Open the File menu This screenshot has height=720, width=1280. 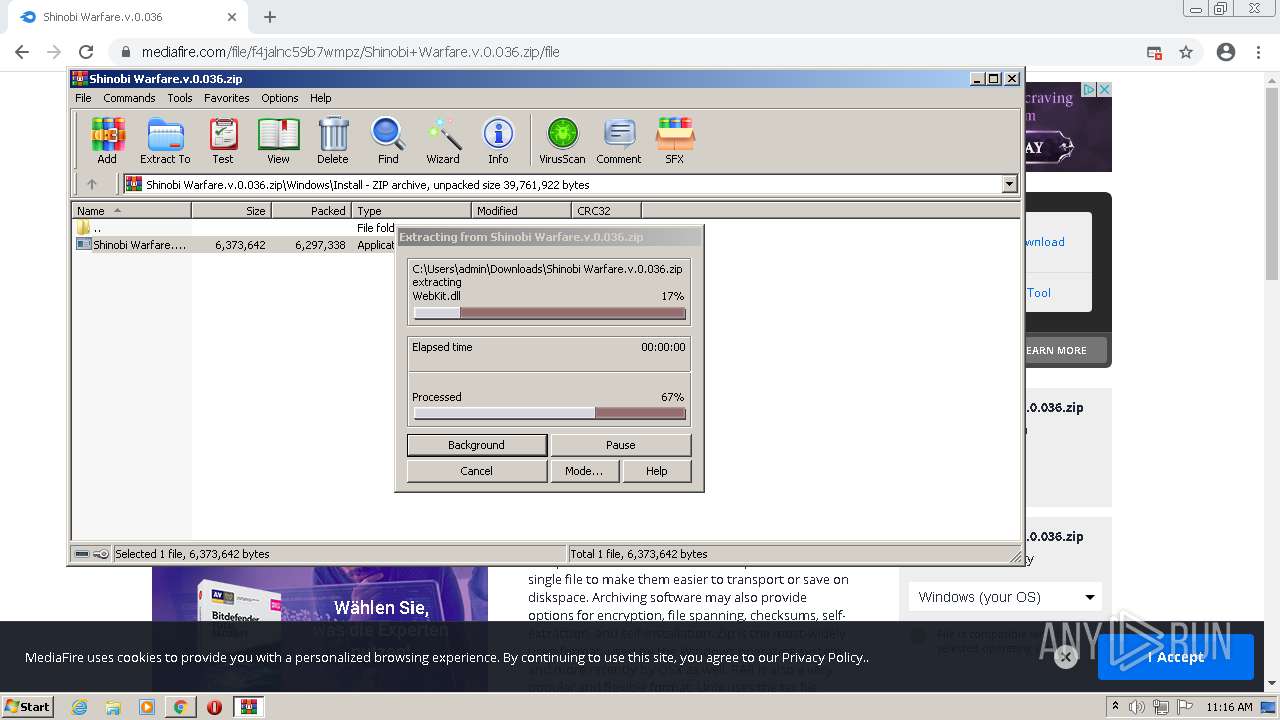83,98
